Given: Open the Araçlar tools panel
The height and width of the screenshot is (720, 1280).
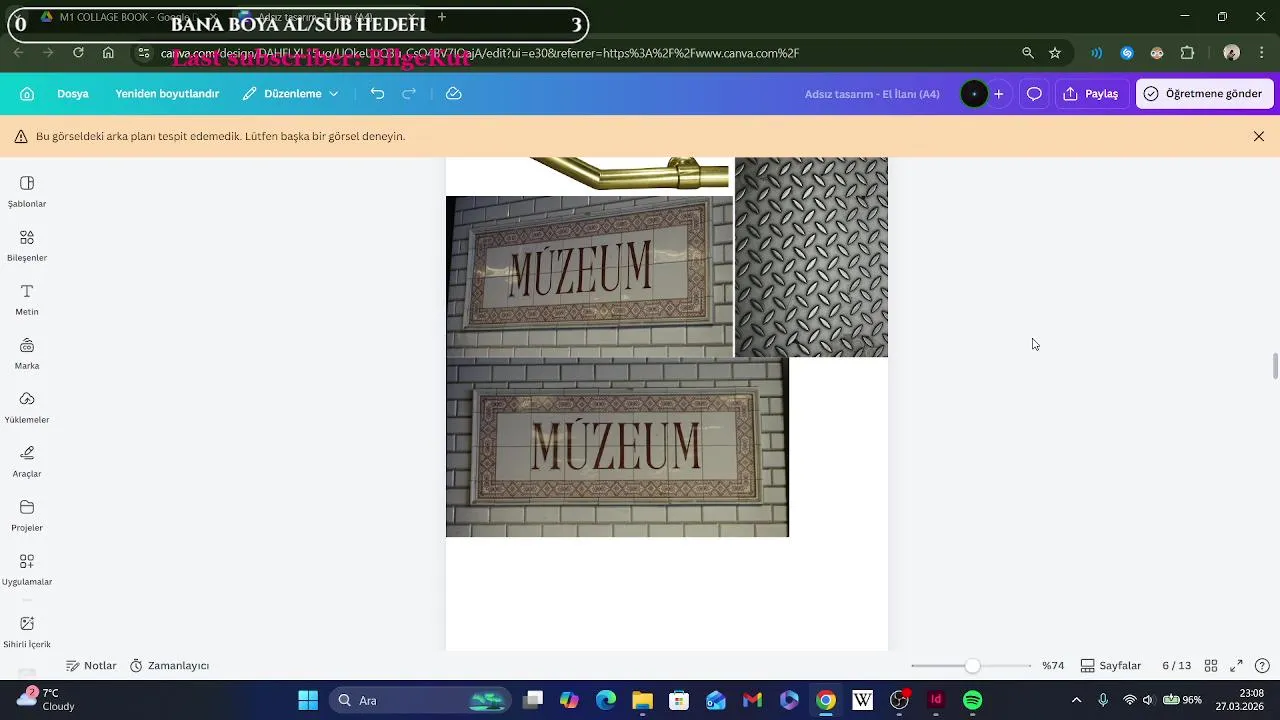Looking at the screenshot, I should click(x=27, y=462).
